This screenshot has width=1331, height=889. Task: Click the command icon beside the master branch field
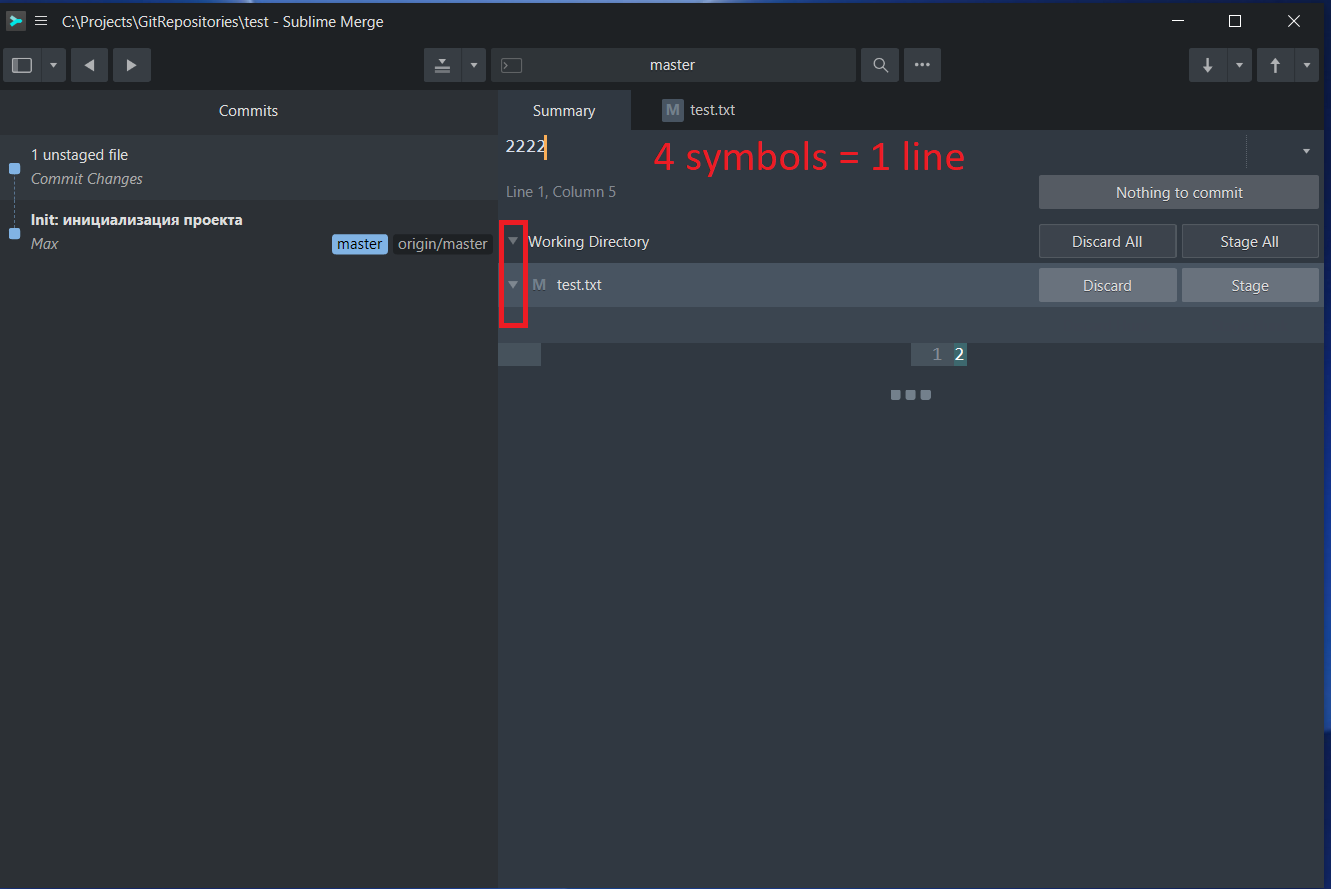(511, 64)
